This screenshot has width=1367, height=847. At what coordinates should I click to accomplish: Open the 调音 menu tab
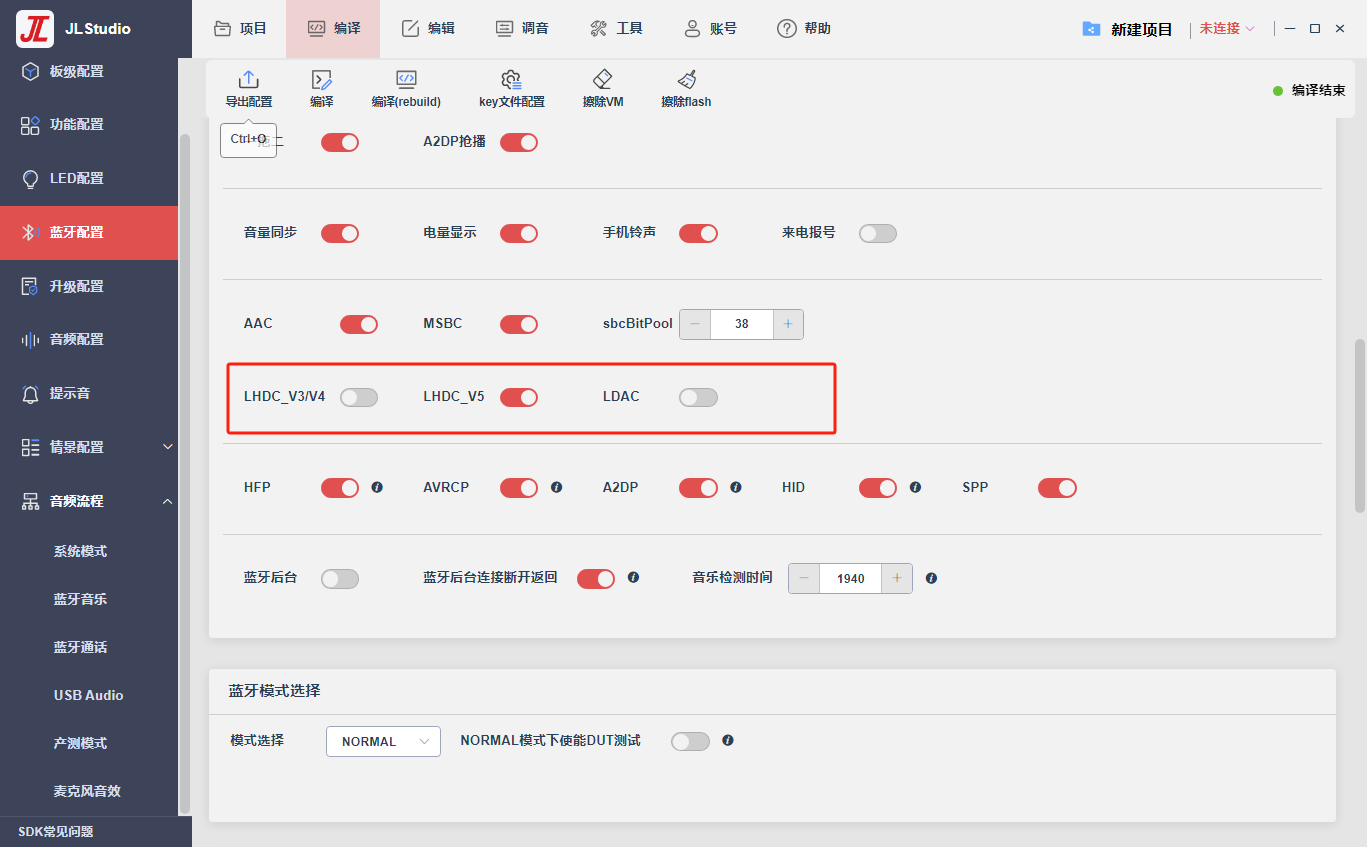click(x=522, y=29)
